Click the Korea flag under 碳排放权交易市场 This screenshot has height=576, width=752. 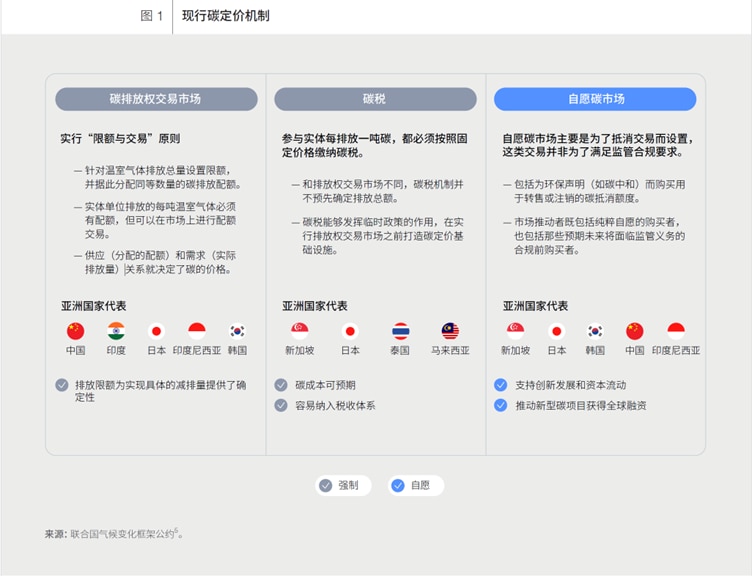coord(237,331)
